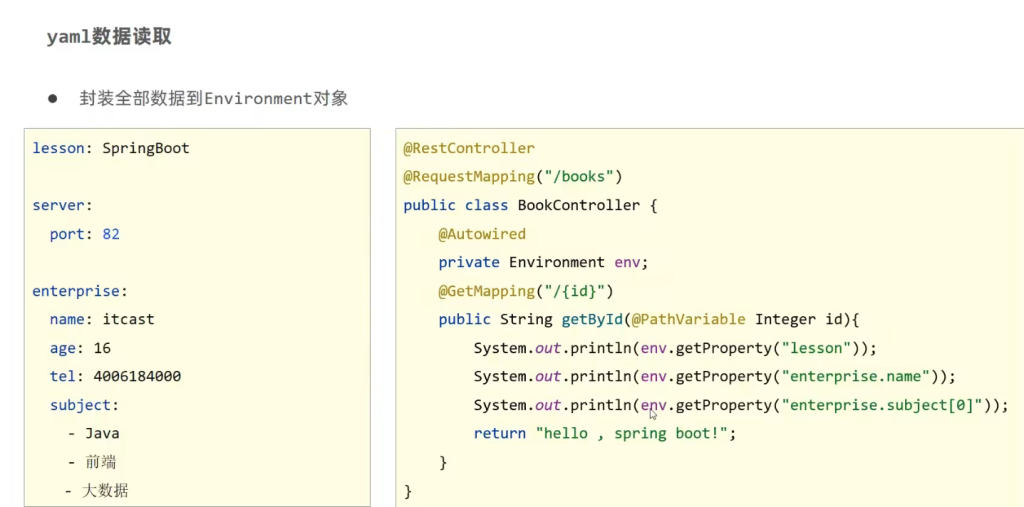The image size is (1024, 507).
Task: Click the bullet text '封装全部数据到Environment对象'
Action: (x=213, y=99)
